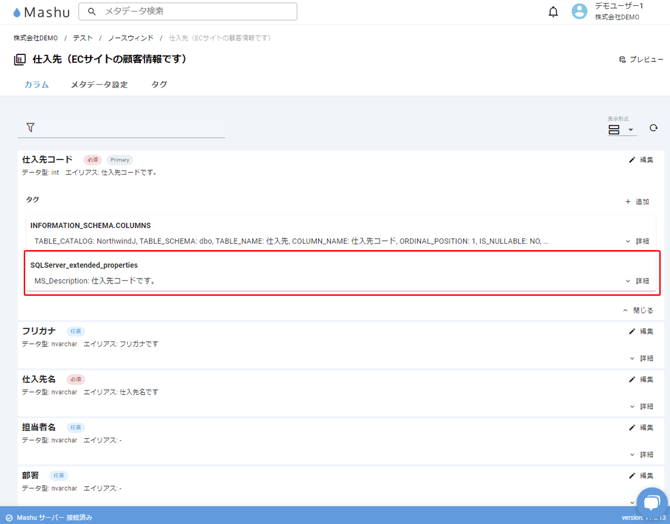Expand details of INFORMATION_SCHEMA.COLUMNS
The width and height of the screenshot is (670, 524).
click(x=637, y=241)
